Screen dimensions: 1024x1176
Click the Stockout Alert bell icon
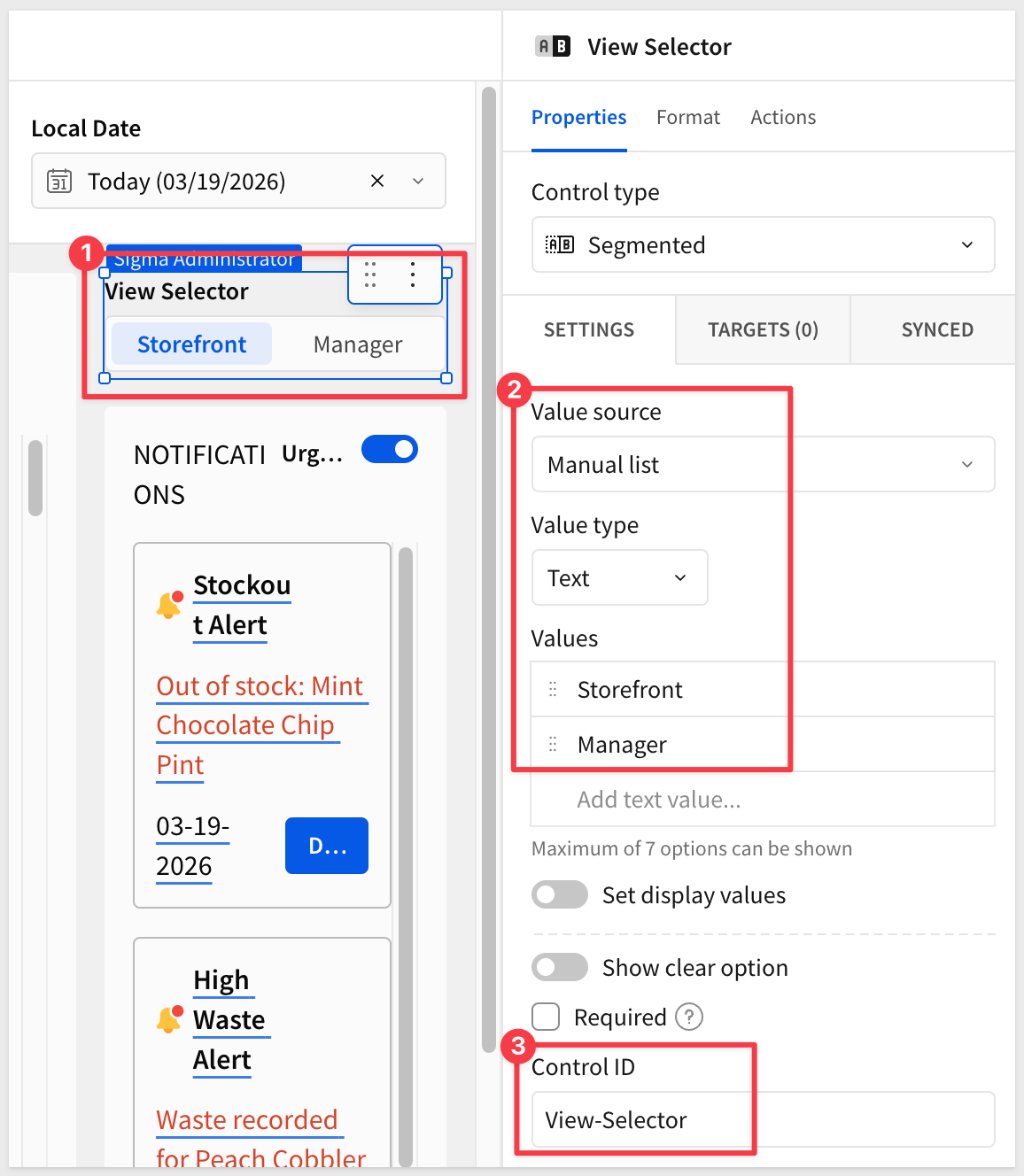[168, 605]
